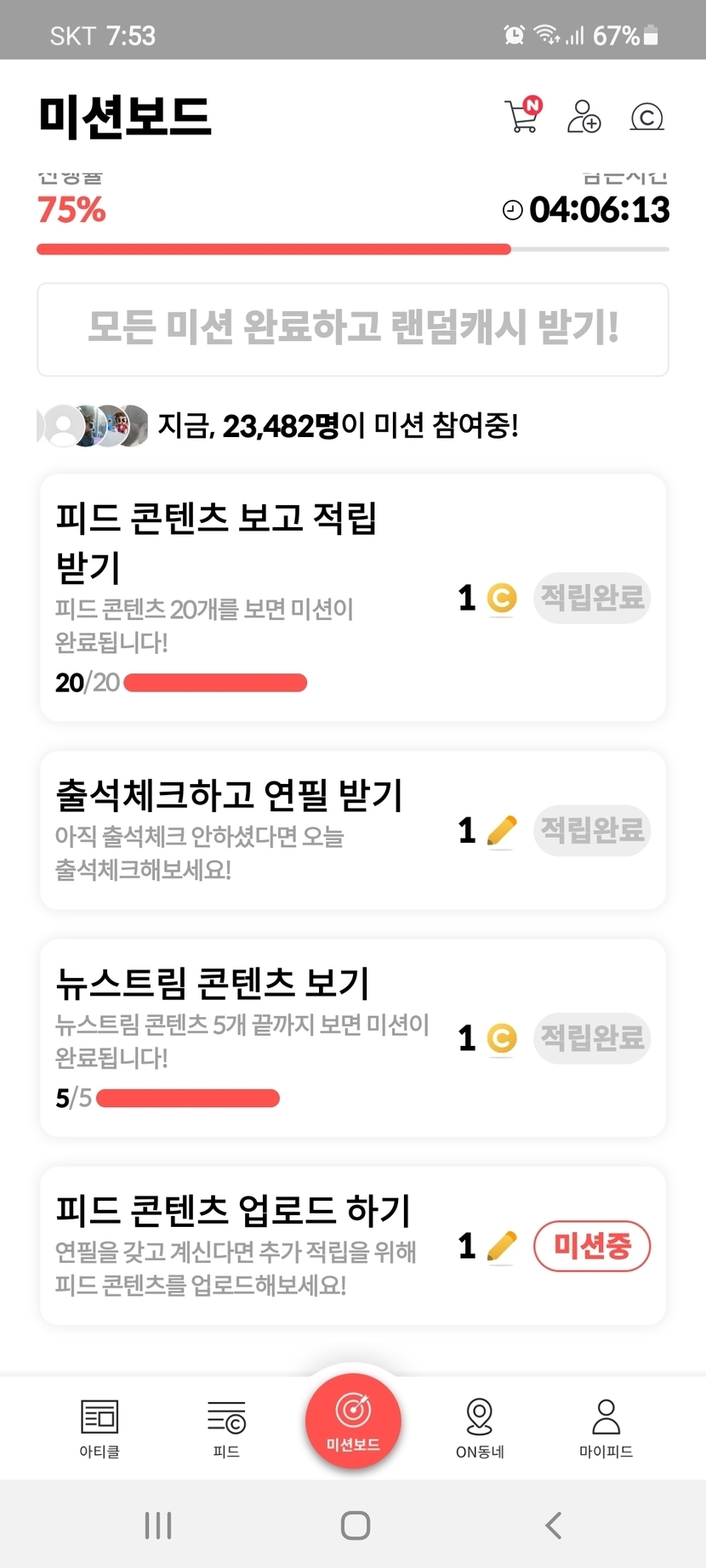Switch to the 피드 tab

[x=226, y=1429]
